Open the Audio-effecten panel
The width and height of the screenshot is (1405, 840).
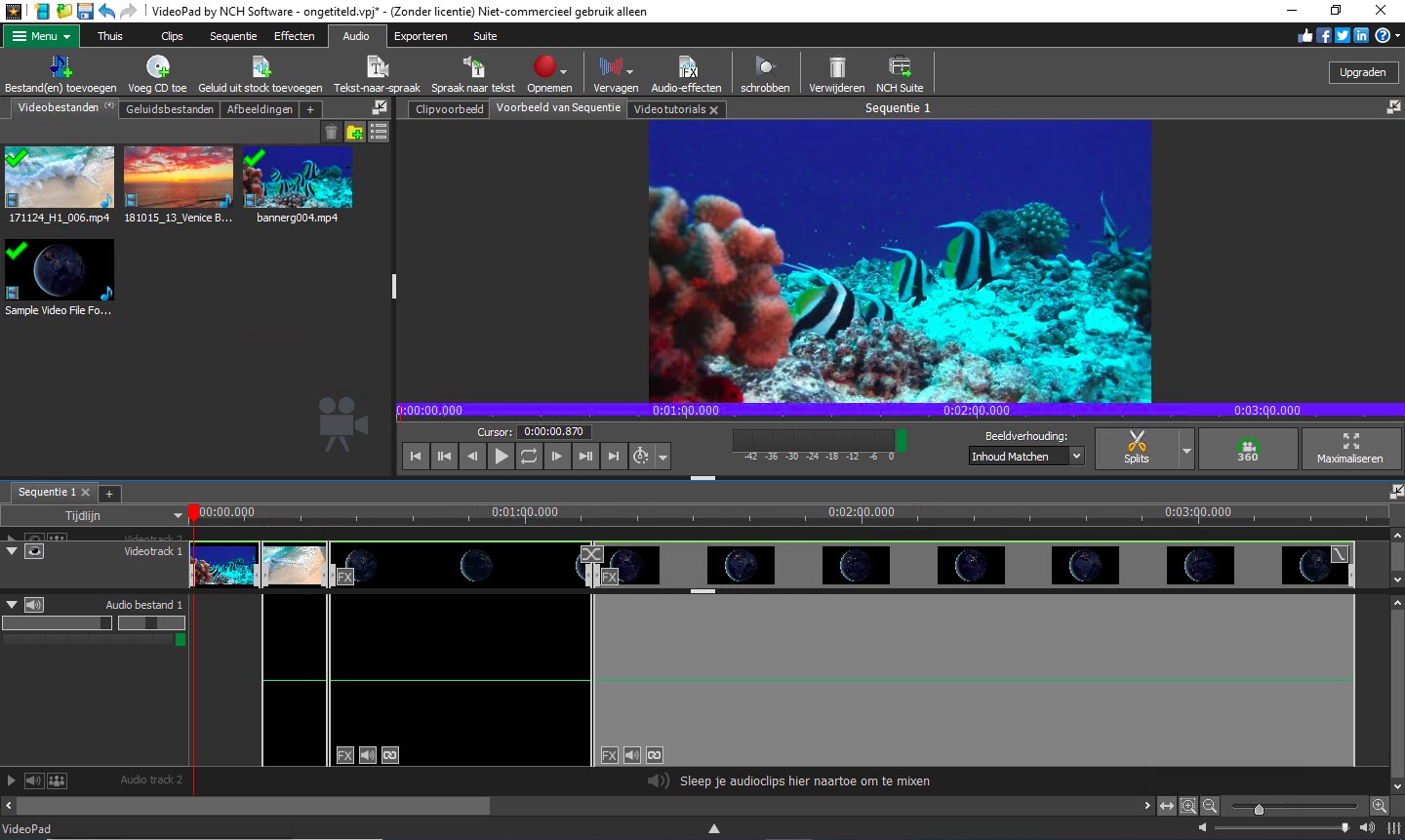pyautogui.click(x=686, y=71)
